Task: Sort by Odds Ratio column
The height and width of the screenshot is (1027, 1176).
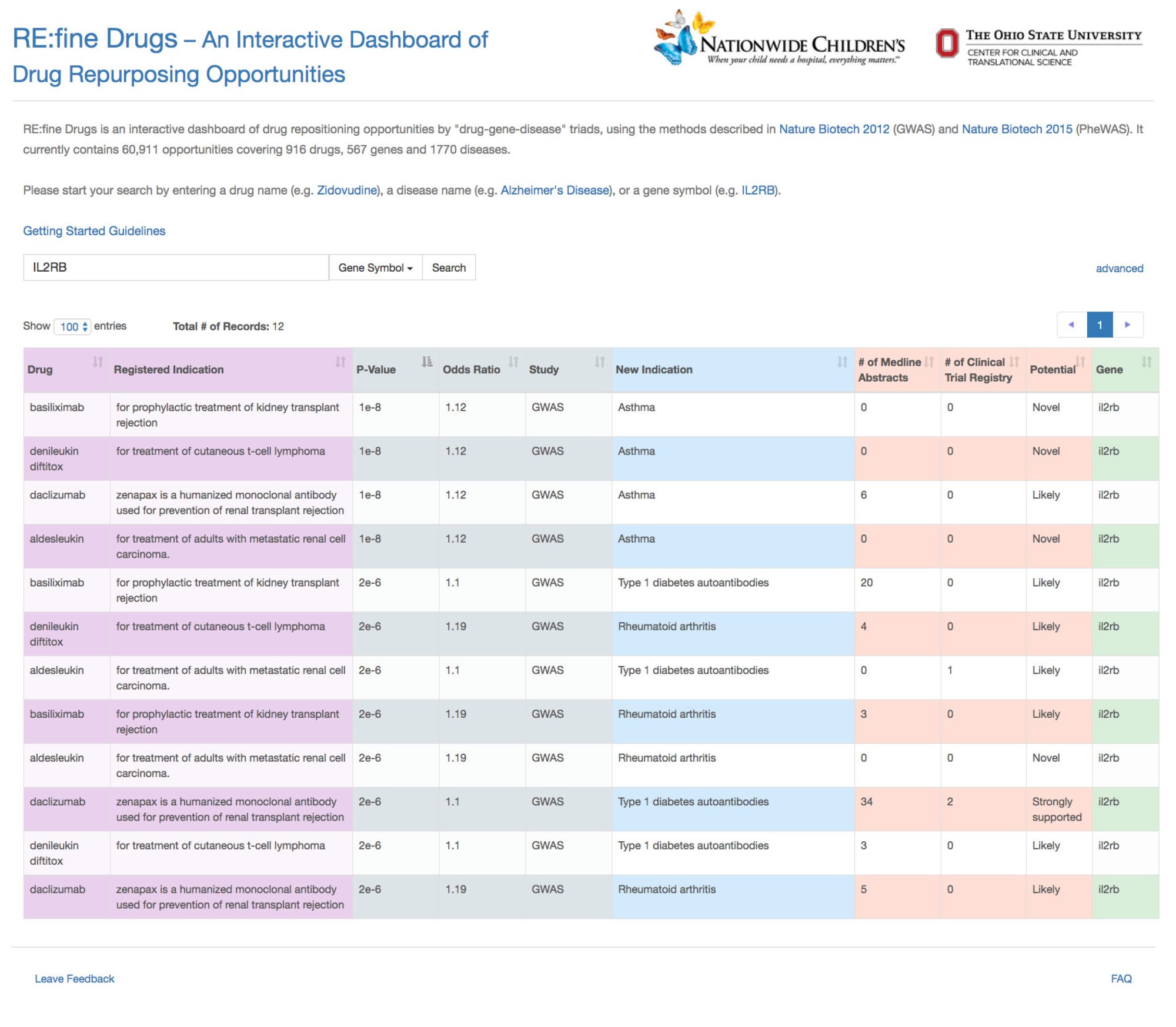Action: (513, 362)
